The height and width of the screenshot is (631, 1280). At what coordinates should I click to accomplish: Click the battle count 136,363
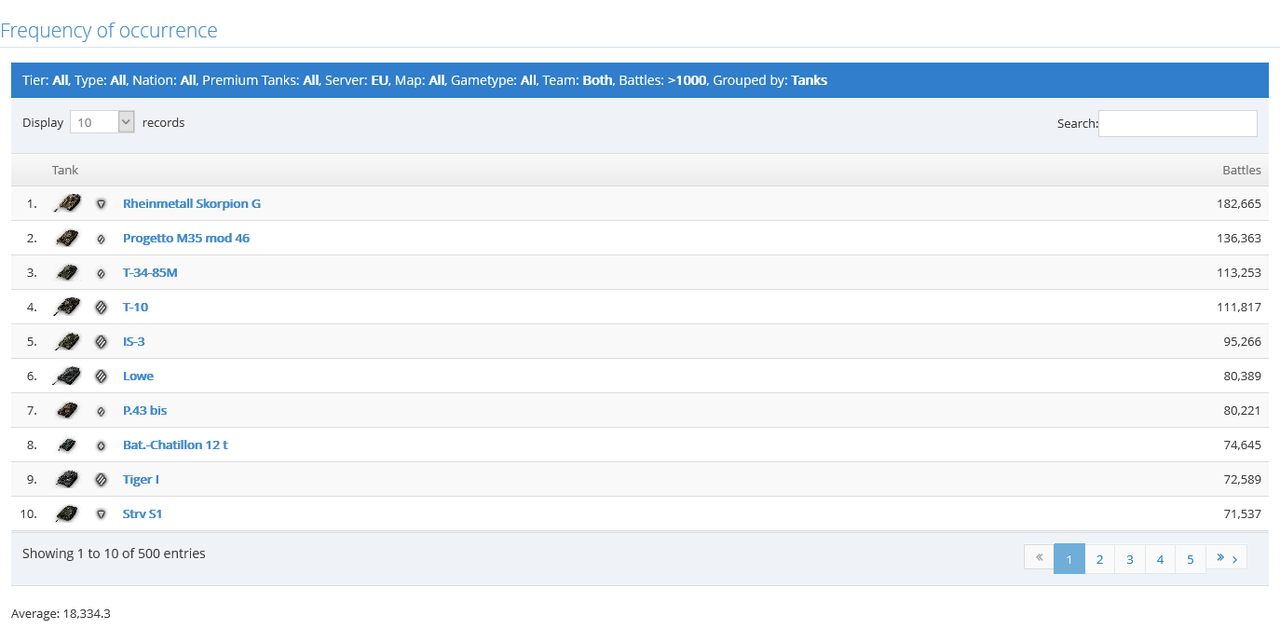(1239, 238)
